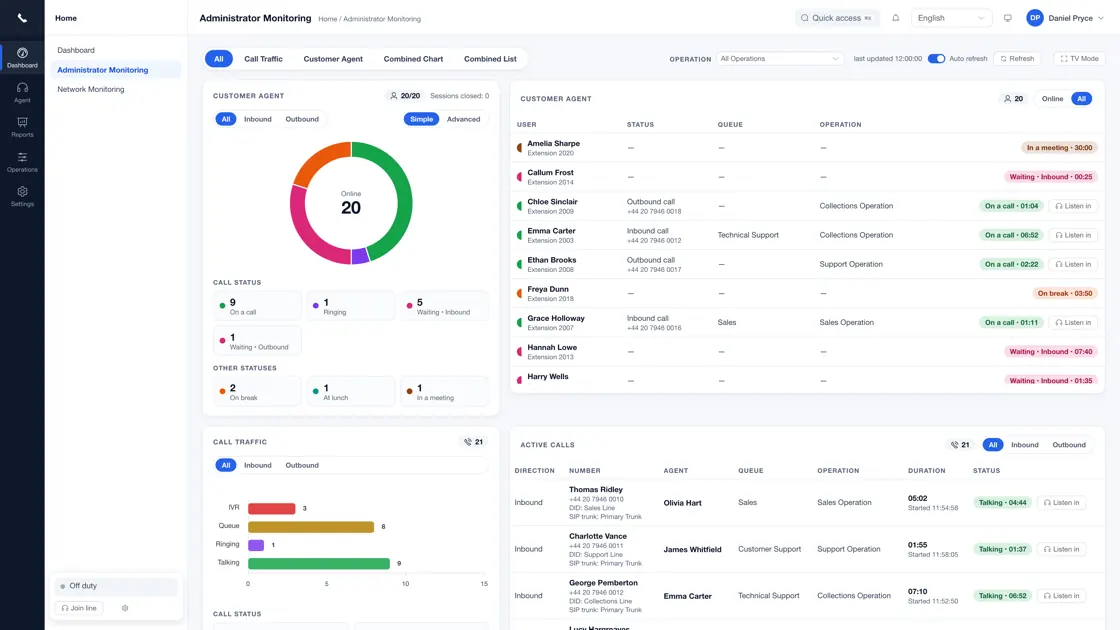
Task: Open notifications bell icon
Action: pyautogui.click(x=896, y=18)
